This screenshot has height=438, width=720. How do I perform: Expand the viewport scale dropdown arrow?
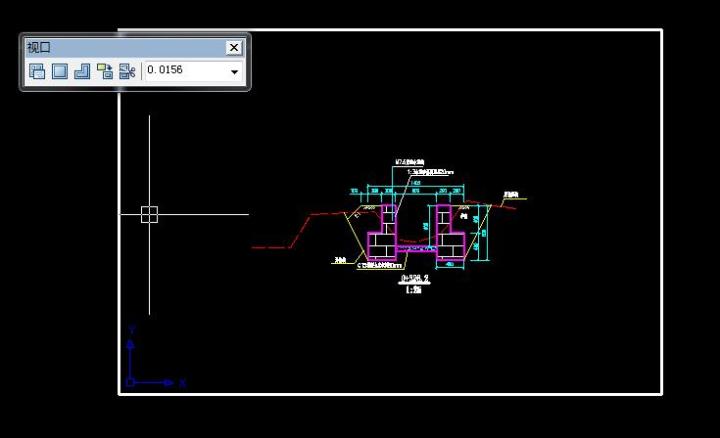(235, 72)
